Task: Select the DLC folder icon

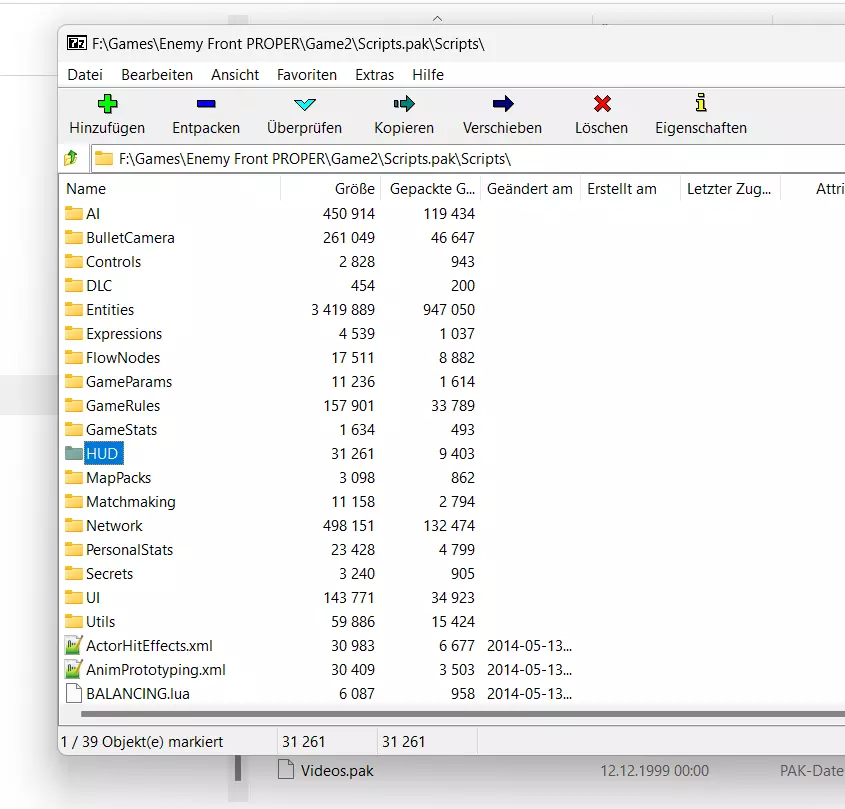Action: [x=74, y=285]
